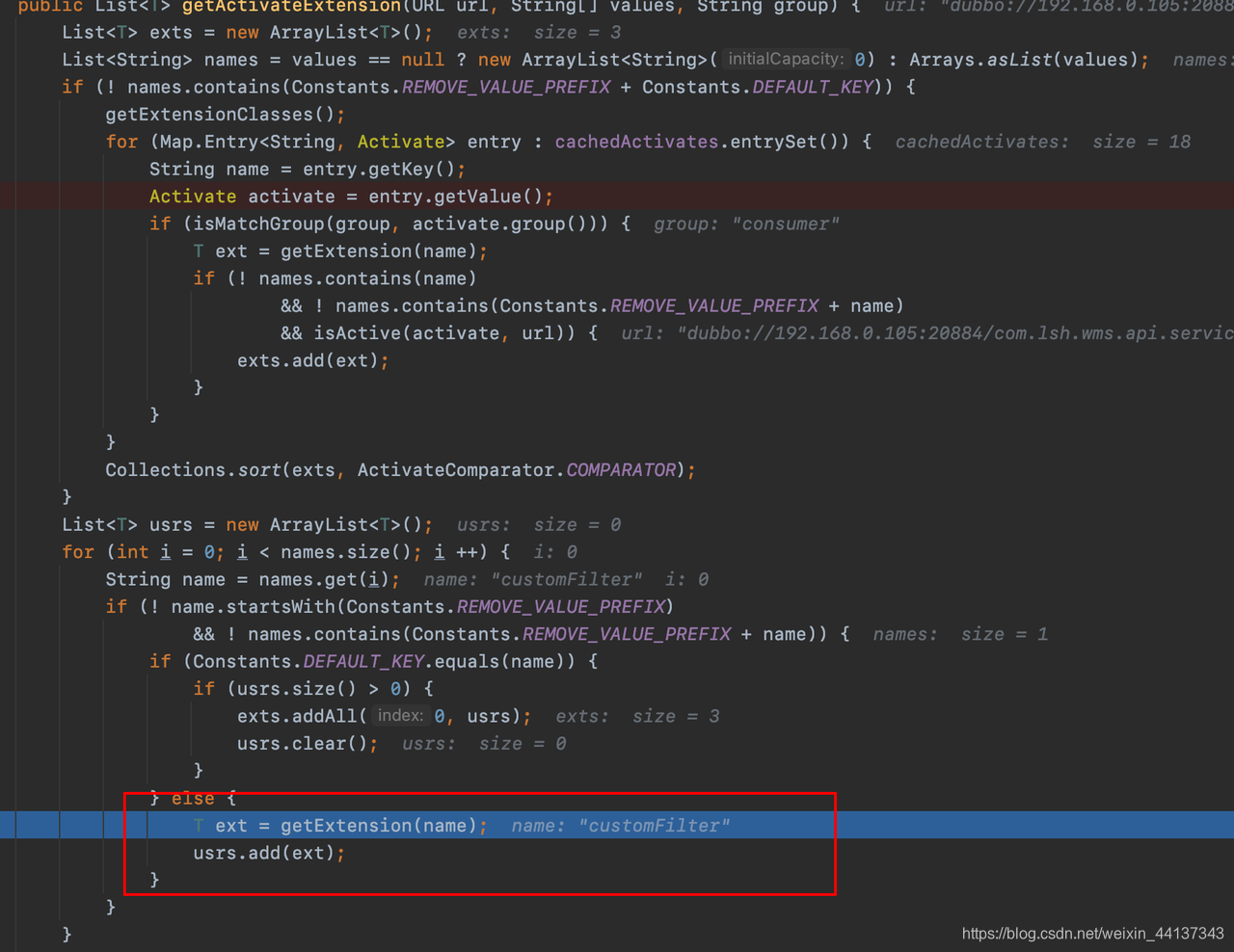Click the 'exts.add(ext);' statement
Screen dimensions: 1234x952
click(313, 361)
